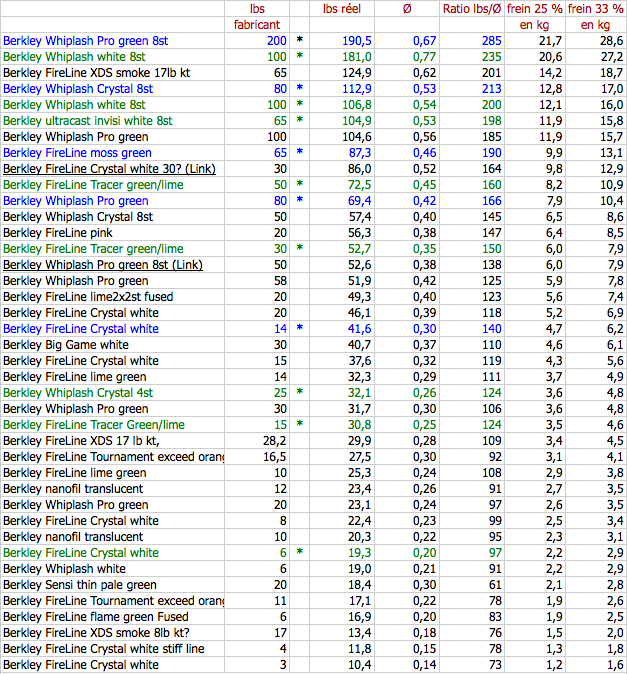Click the real lbs value 41,6
Viewport: 627px width, 674px height.
360,329
